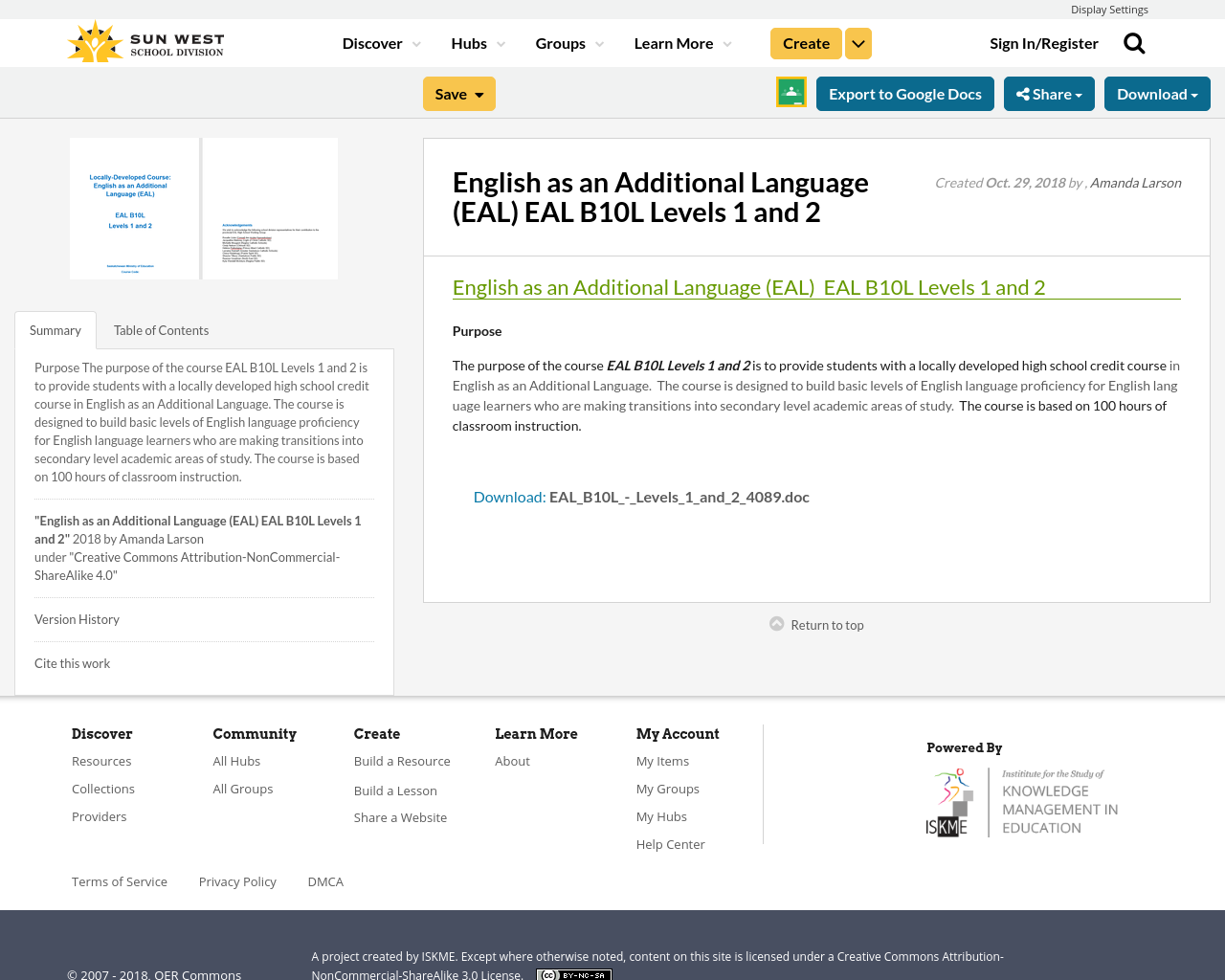1225x980 pixels.
Task: Click Export to Google Docs
Action: click(x=904, y=92)
